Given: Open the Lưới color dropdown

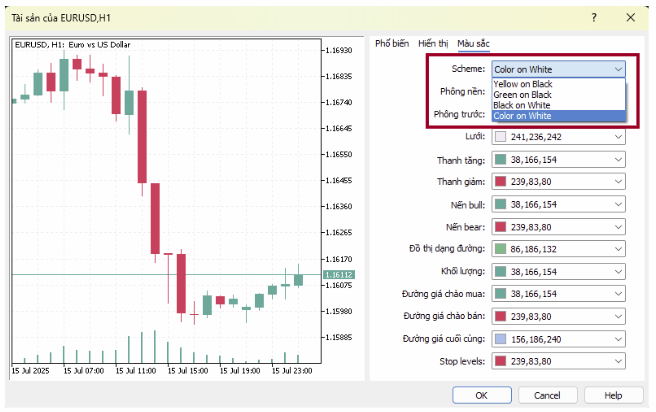Looking at the screenshot, I should tap(619, 137).
